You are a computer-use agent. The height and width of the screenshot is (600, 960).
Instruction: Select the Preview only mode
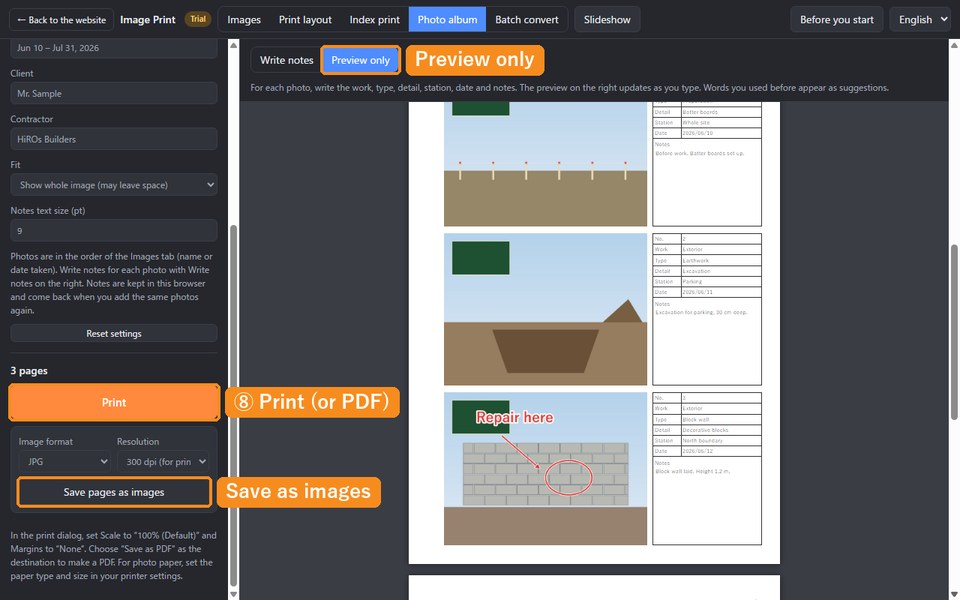pos(361,60)
